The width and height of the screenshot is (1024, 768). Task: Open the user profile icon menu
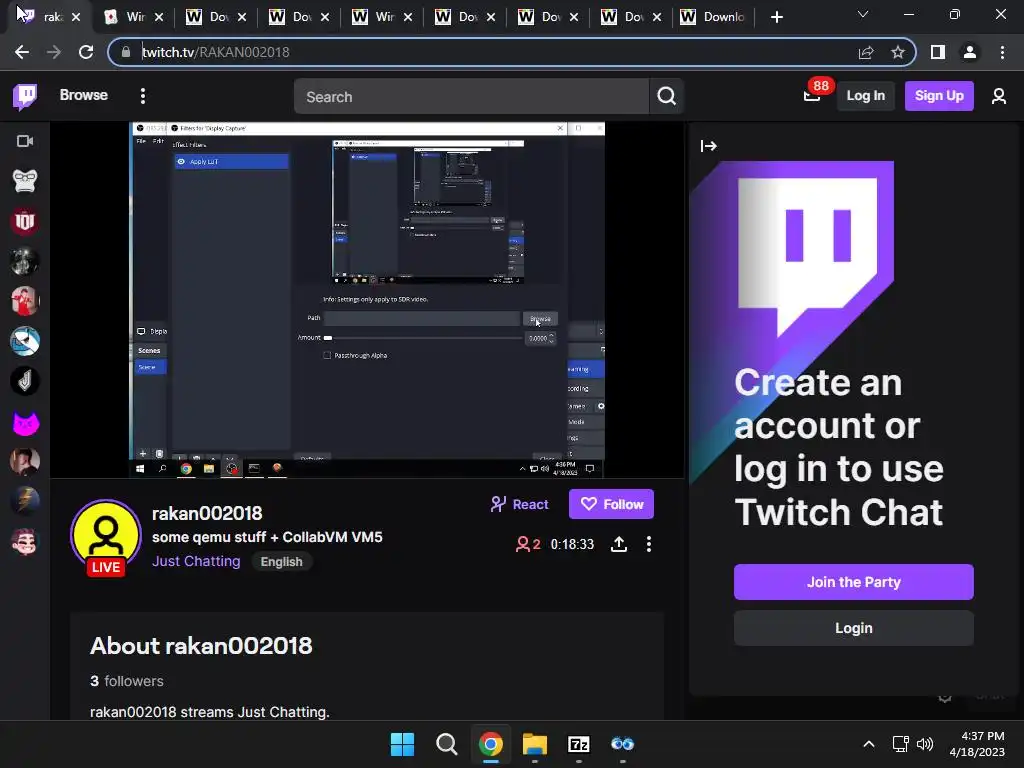click(x=998, y=97)
